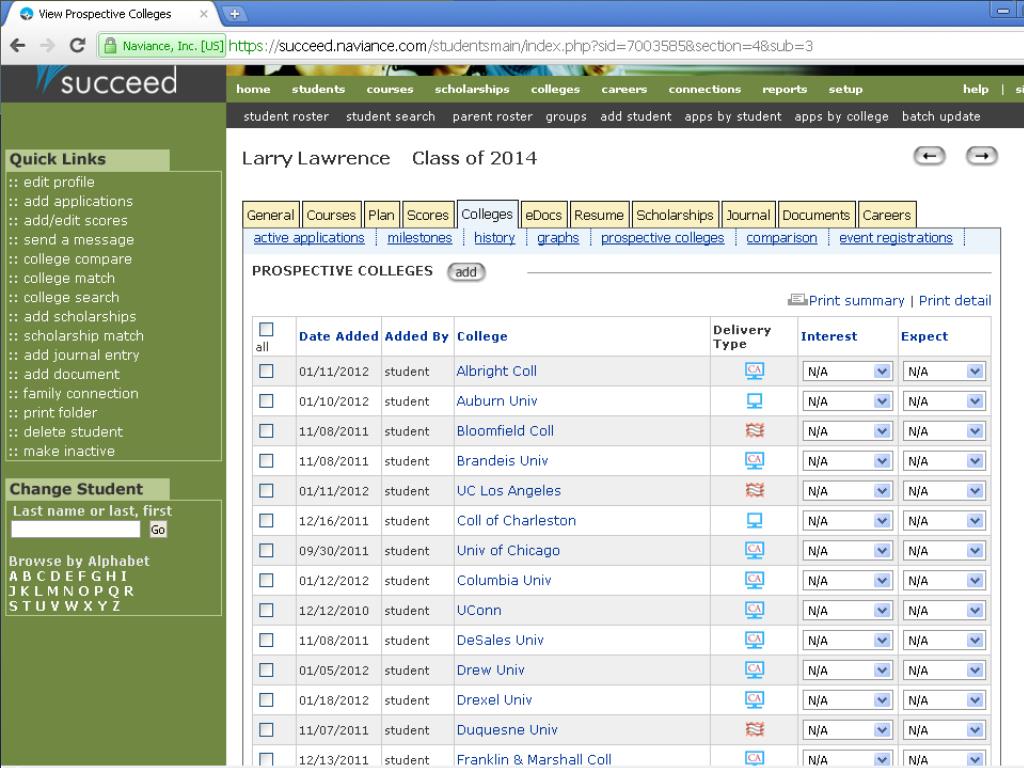Open Expect dropdown for Bloomfield Coll
The image size is (1024, 768).
click(x=944, y=432)
